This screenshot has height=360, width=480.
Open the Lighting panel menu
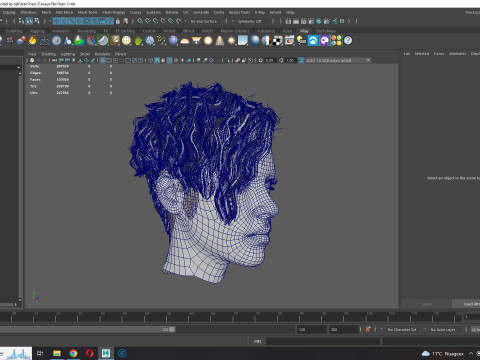coord(68,54)
